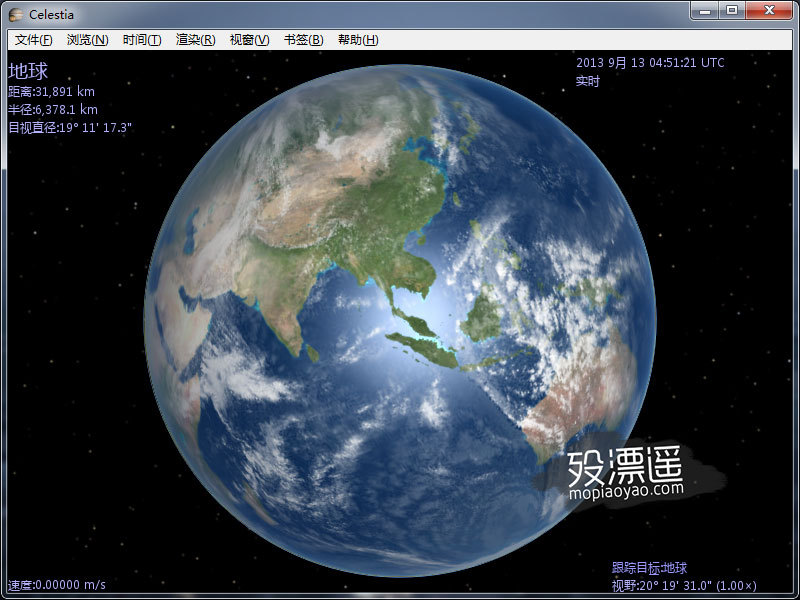Viewport: 800px width, 600px height.
Task: Click the 距离:31,891 km readout
Action: coord(52,92)
